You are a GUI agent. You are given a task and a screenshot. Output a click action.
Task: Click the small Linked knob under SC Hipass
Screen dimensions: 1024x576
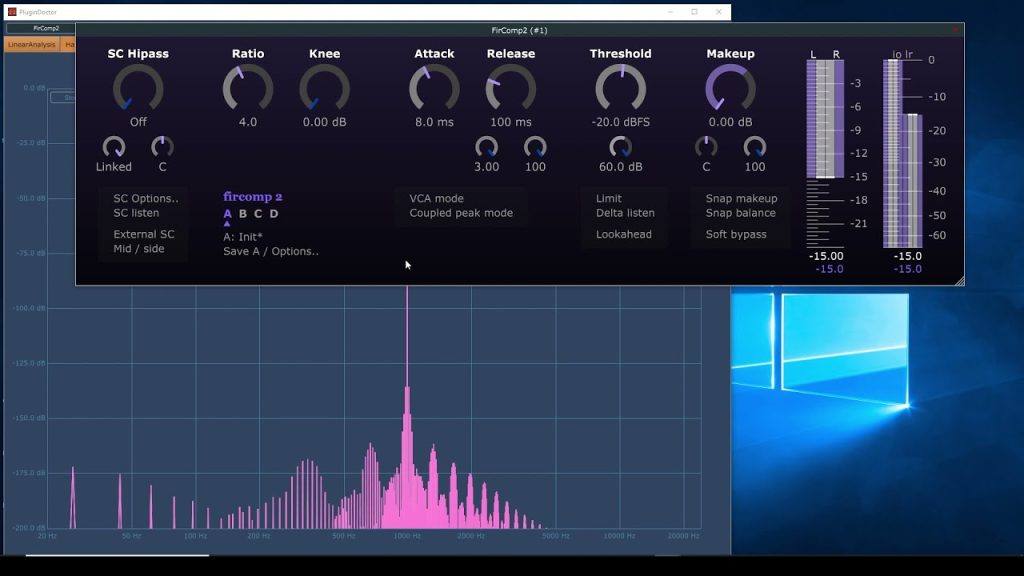tap(114, 147)
